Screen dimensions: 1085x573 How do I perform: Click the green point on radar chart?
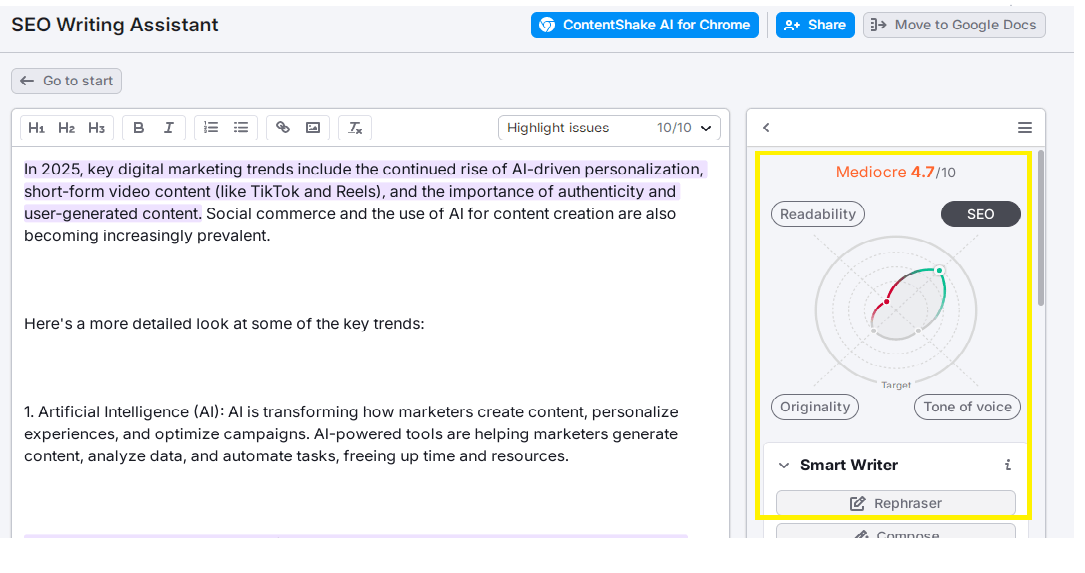pyautogui.click(x=939, y=271)
